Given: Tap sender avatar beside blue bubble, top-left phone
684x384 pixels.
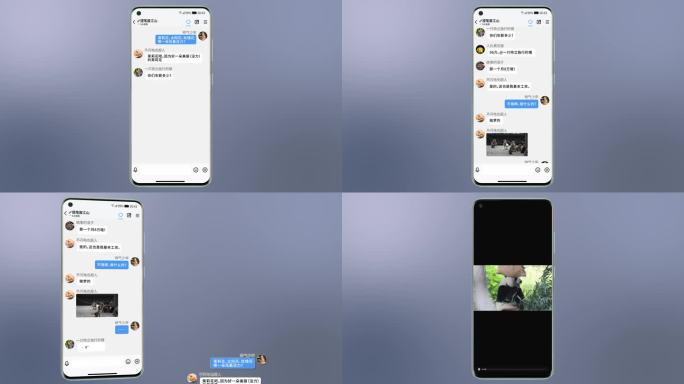Looking at the screenshot, I should pyautogui.click(x=202, y=36).
